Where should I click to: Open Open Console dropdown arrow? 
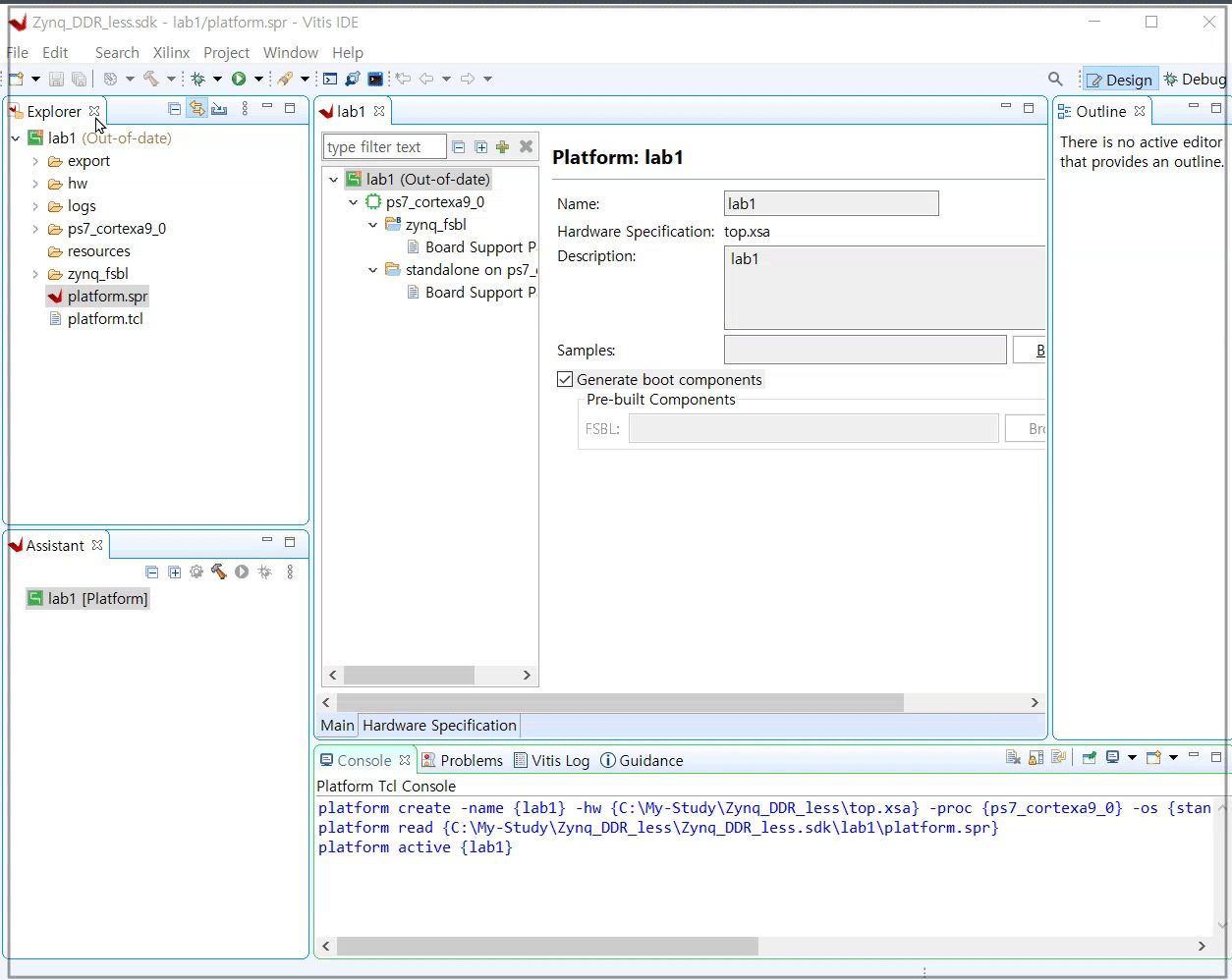pyautogui.click(x=1173, y=757)
